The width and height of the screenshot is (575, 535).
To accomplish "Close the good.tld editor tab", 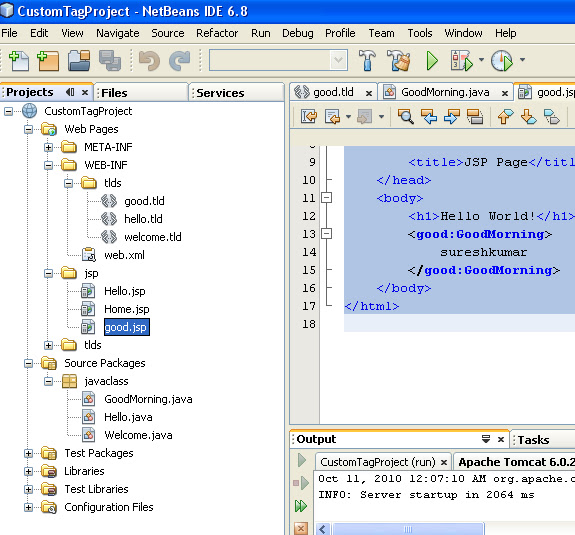I will pos(369,94).
